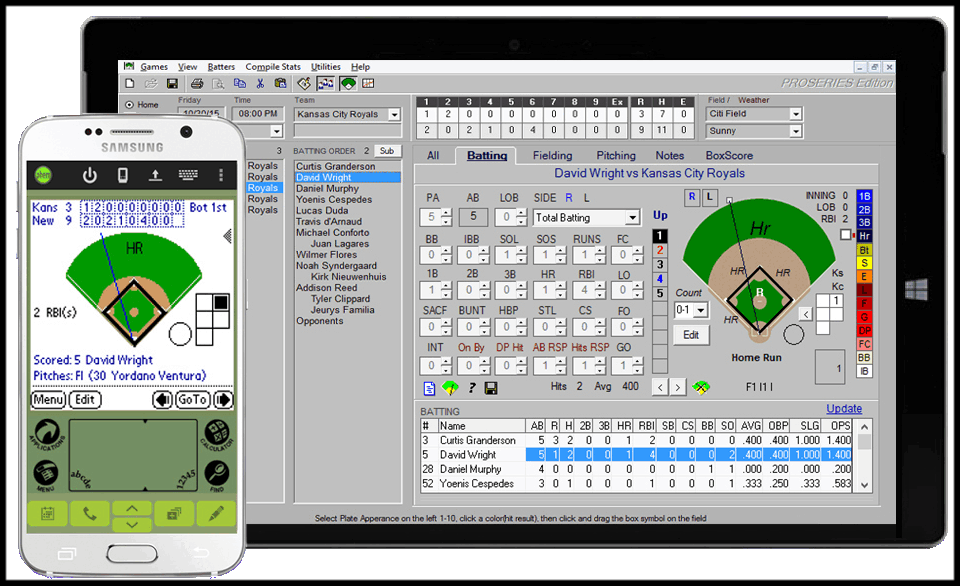Pick the red DP hit-result color swatch

[864, 331]
